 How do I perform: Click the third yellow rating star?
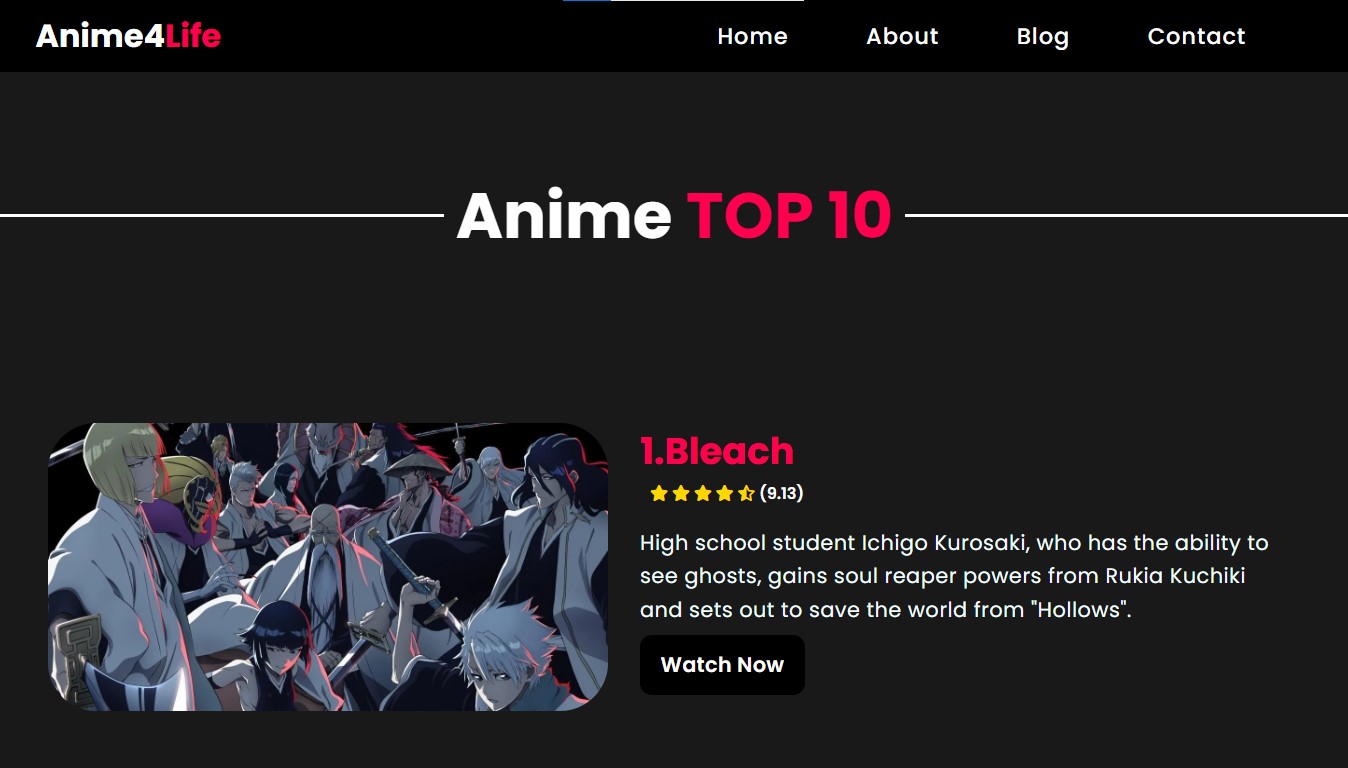click(x=702, y=493)
